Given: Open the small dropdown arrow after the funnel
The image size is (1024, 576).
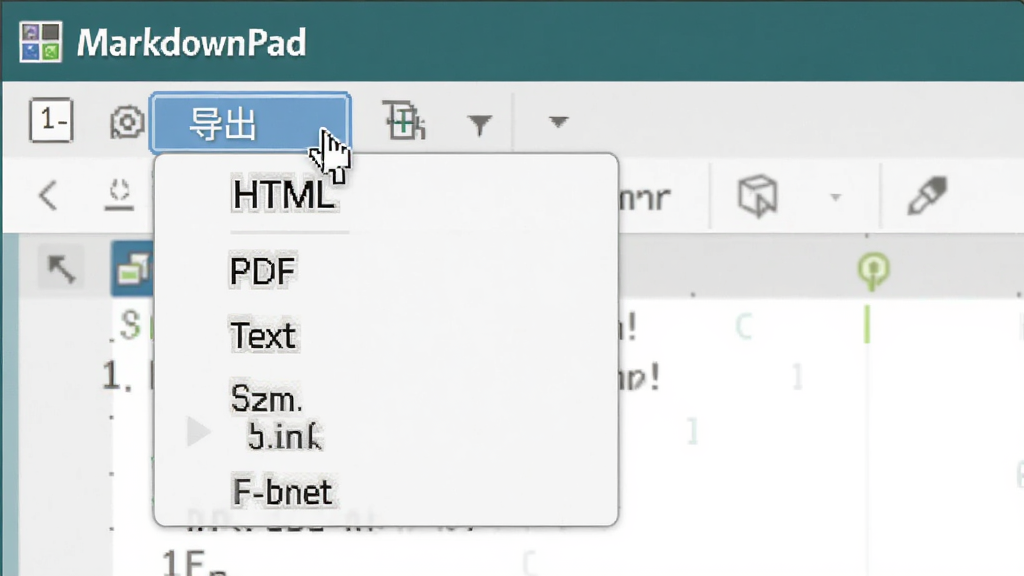Looking at the screenshot, I should [x=558, y=121].
